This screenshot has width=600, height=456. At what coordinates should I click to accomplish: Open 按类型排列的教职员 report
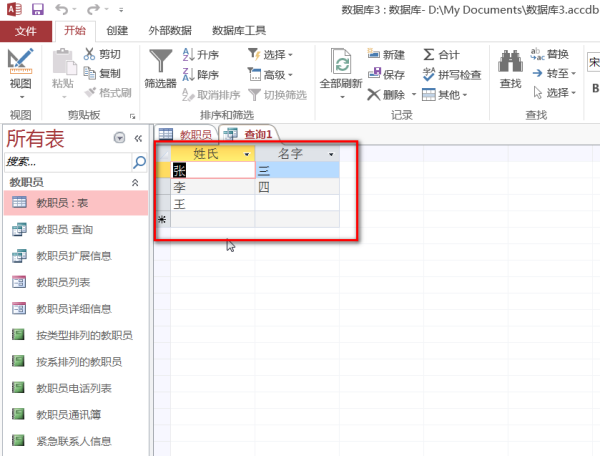76,335
